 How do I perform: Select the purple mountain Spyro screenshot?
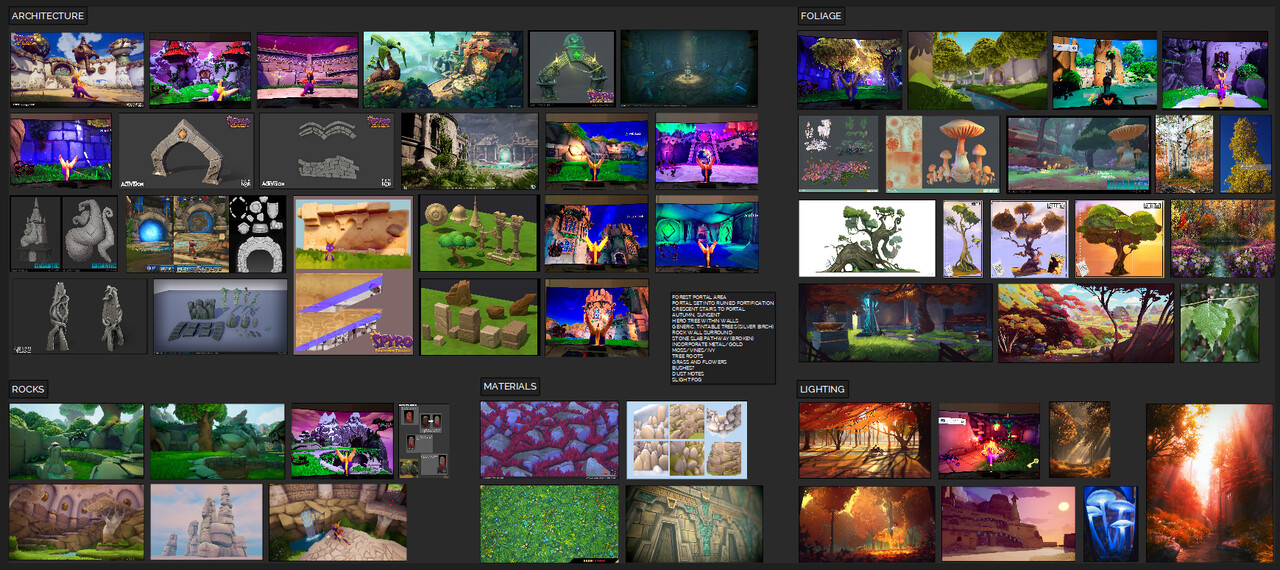click(x=342, y=441)
